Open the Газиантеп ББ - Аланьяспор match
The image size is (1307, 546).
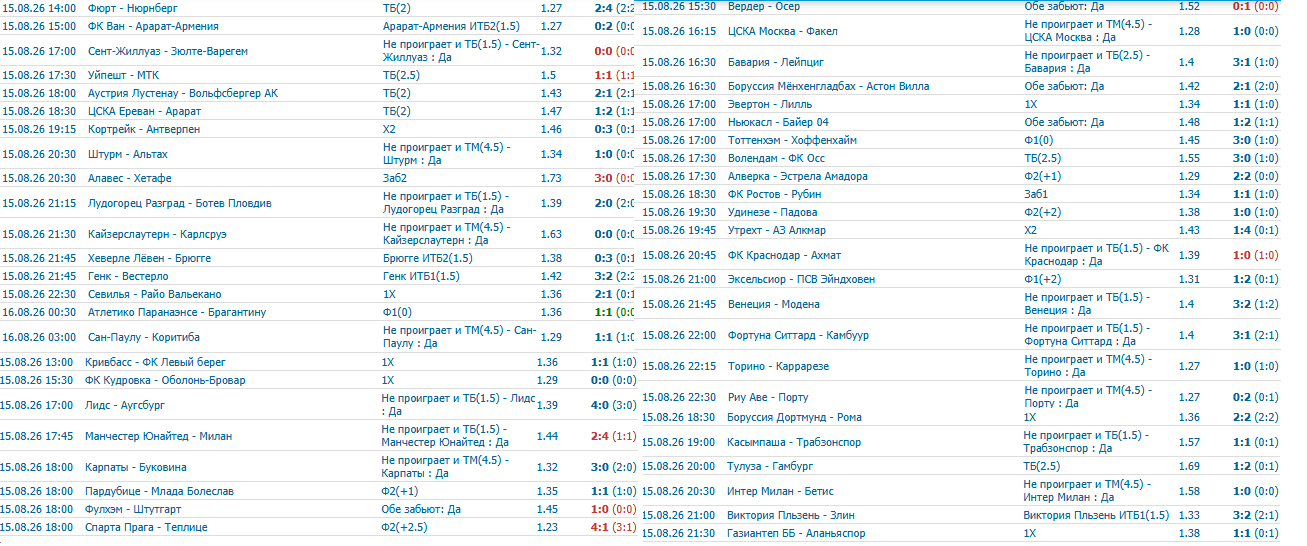pyautogui.click(x=797, y=533)
